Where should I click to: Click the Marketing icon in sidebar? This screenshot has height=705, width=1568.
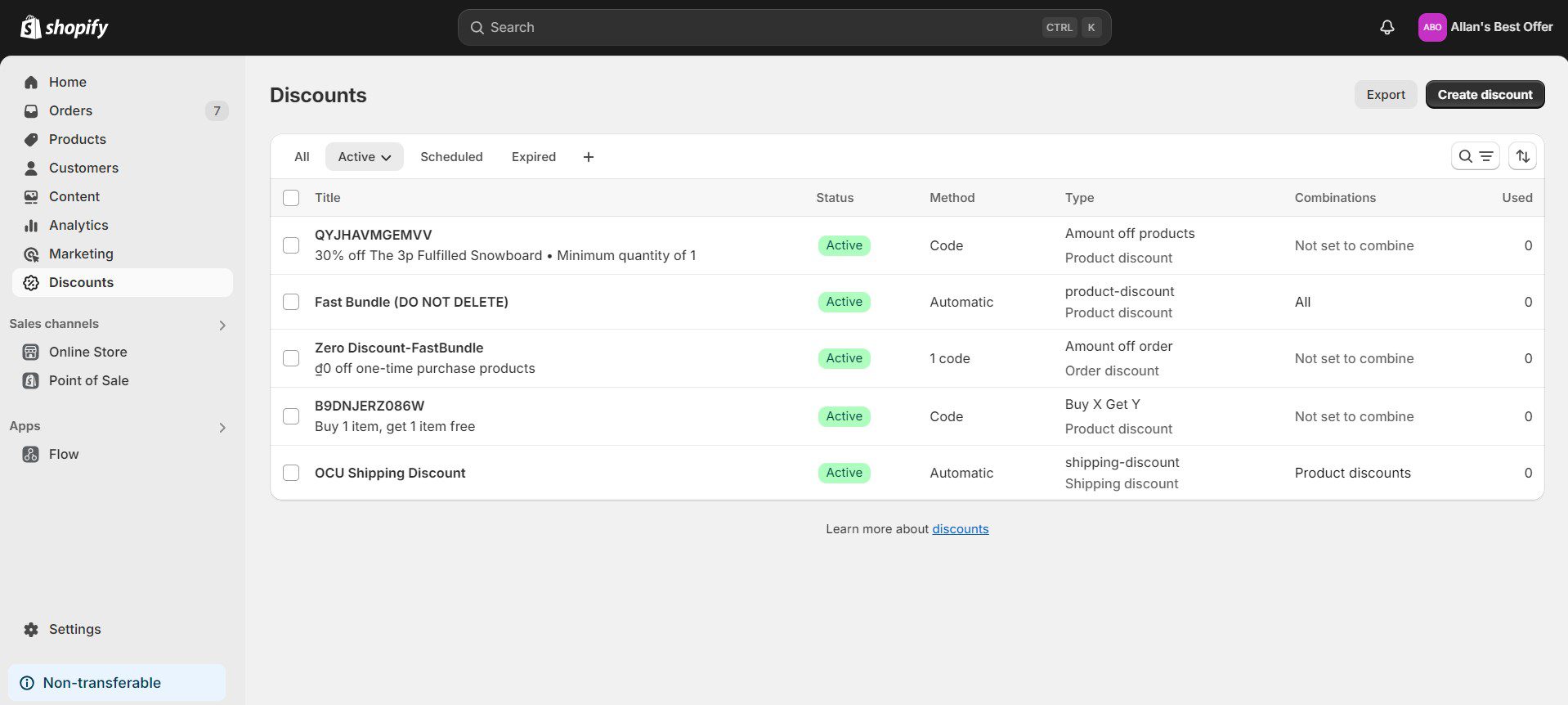(x=31, y=254)
